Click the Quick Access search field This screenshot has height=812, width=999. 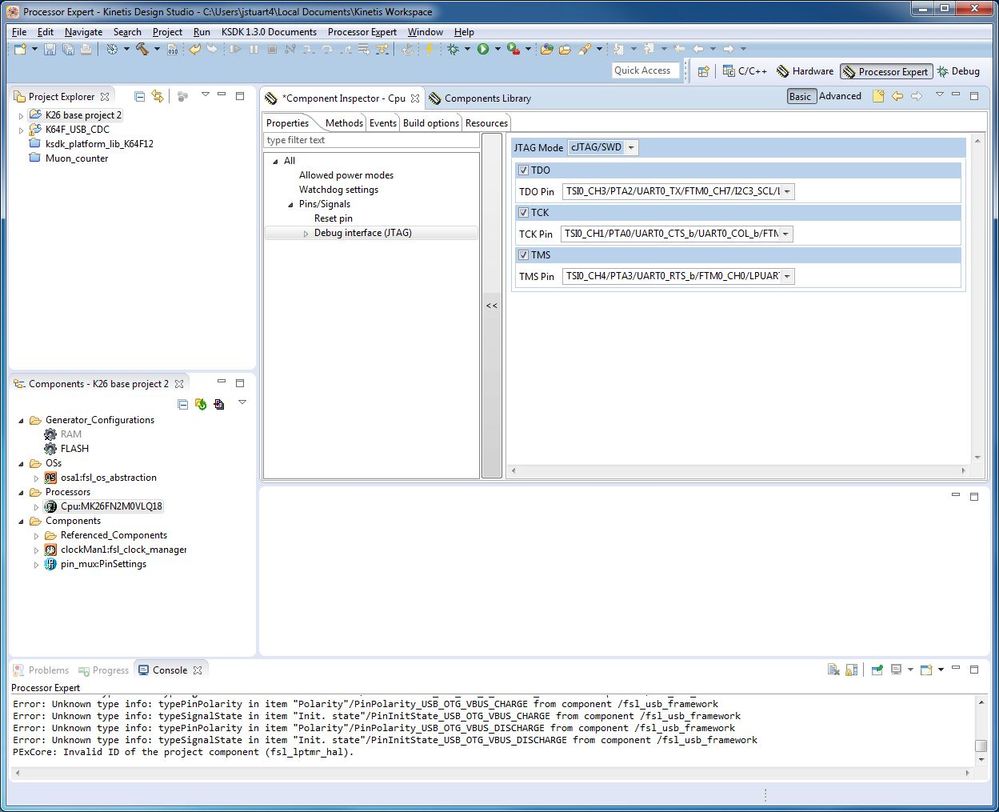(645, 71)
